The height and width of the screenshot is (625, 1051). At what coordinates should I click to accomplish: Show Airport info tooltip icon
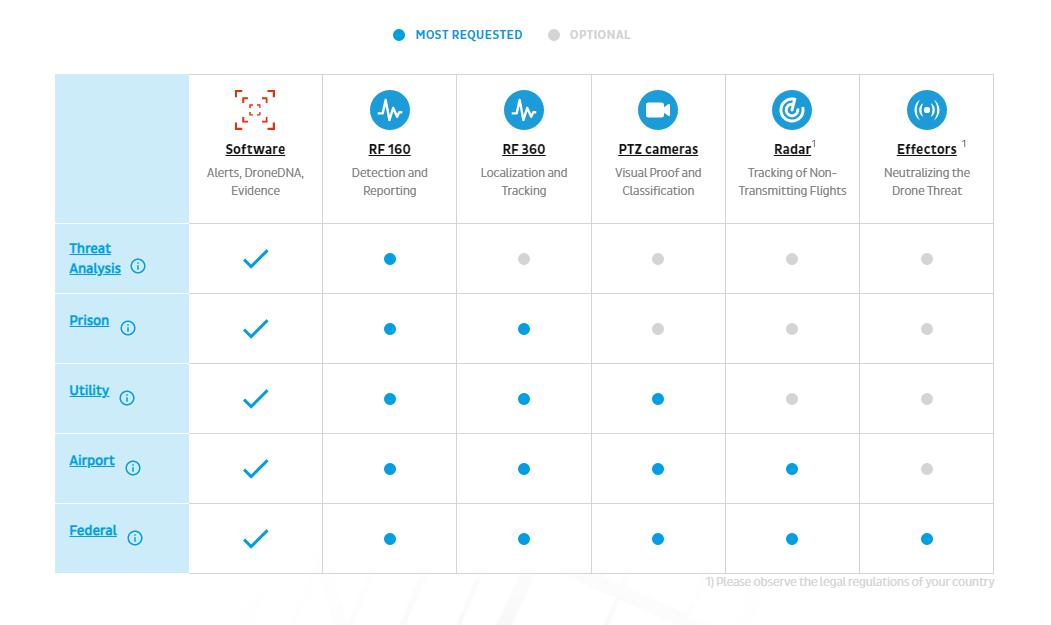[133, 468]
